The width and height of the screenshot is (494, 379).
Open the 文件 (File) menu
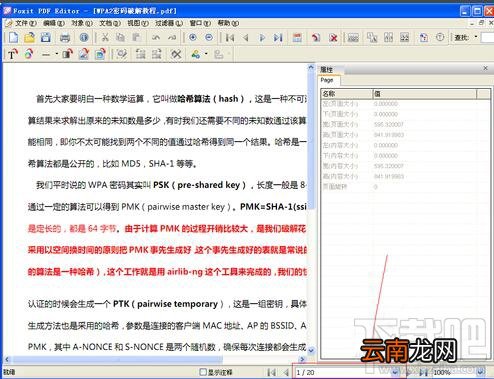pos(25,23)
